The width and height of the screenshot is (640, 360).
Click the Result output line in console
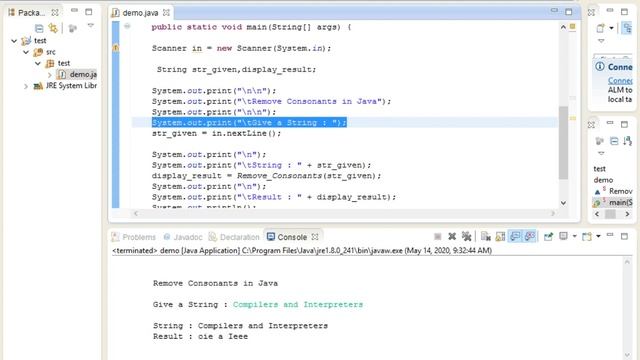200,336
